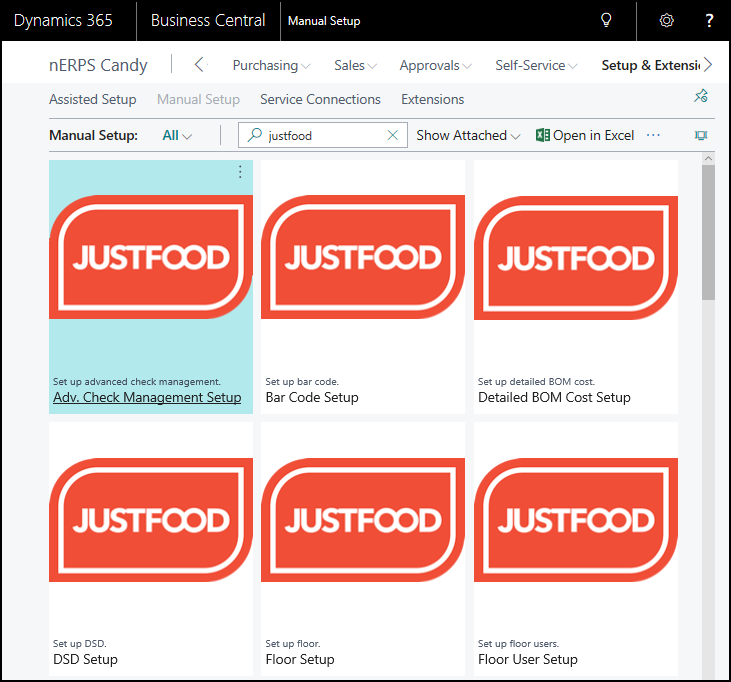Viewport: 731px width, 682px height.
Task: Open the Show Attached dropdown
Action: point(468,135)
